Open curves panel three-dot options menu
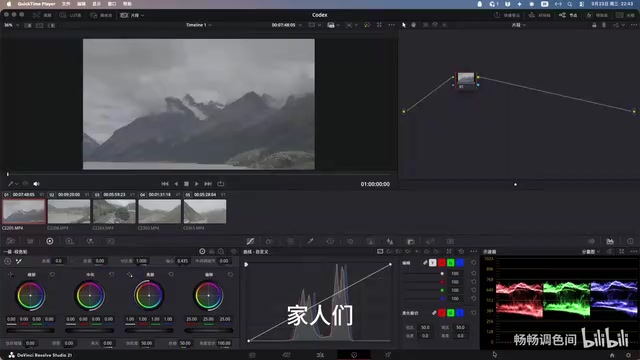 click(x=473, y=251)
